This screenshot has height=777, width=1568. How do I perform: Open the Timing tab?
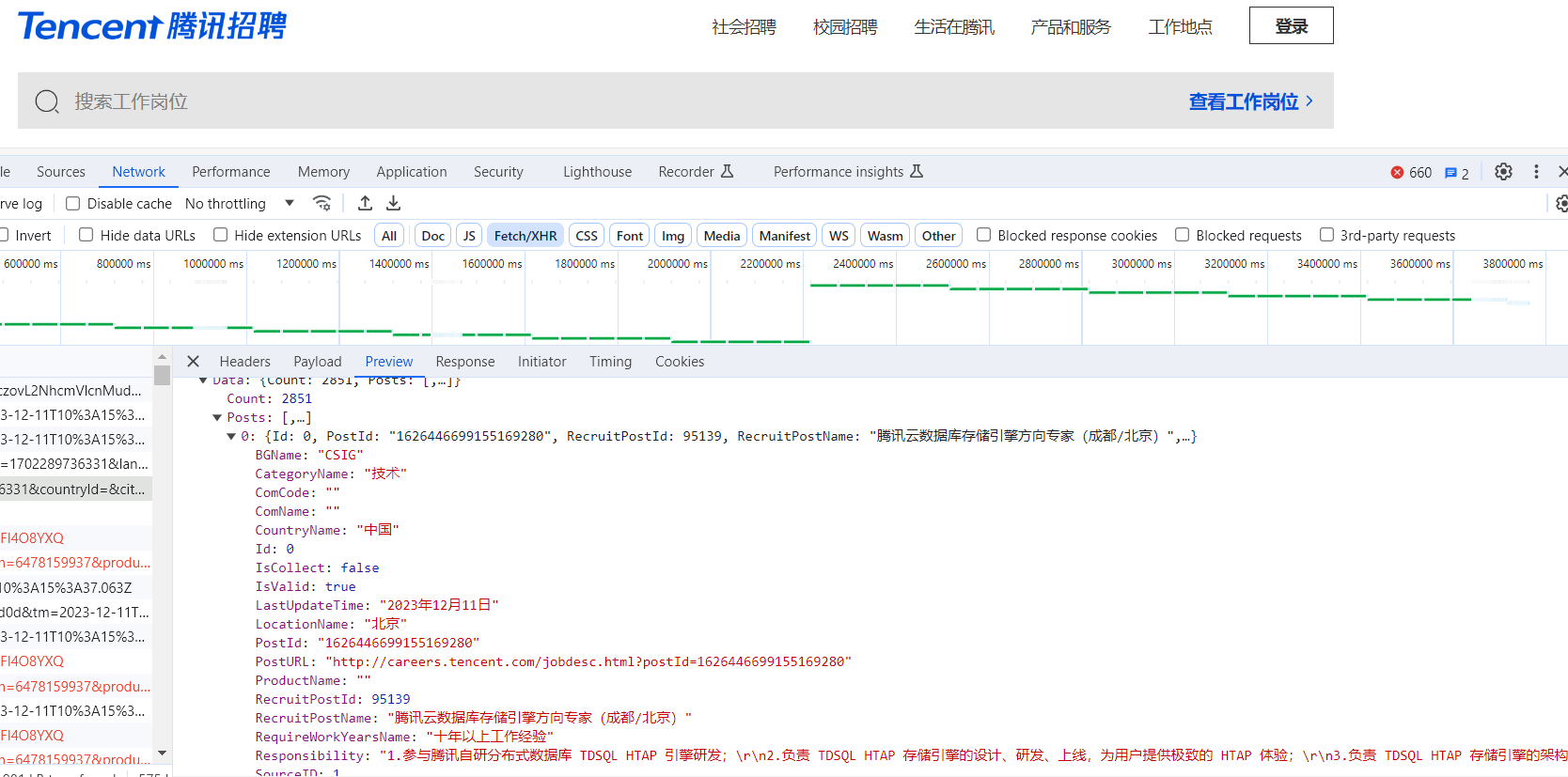611,362
